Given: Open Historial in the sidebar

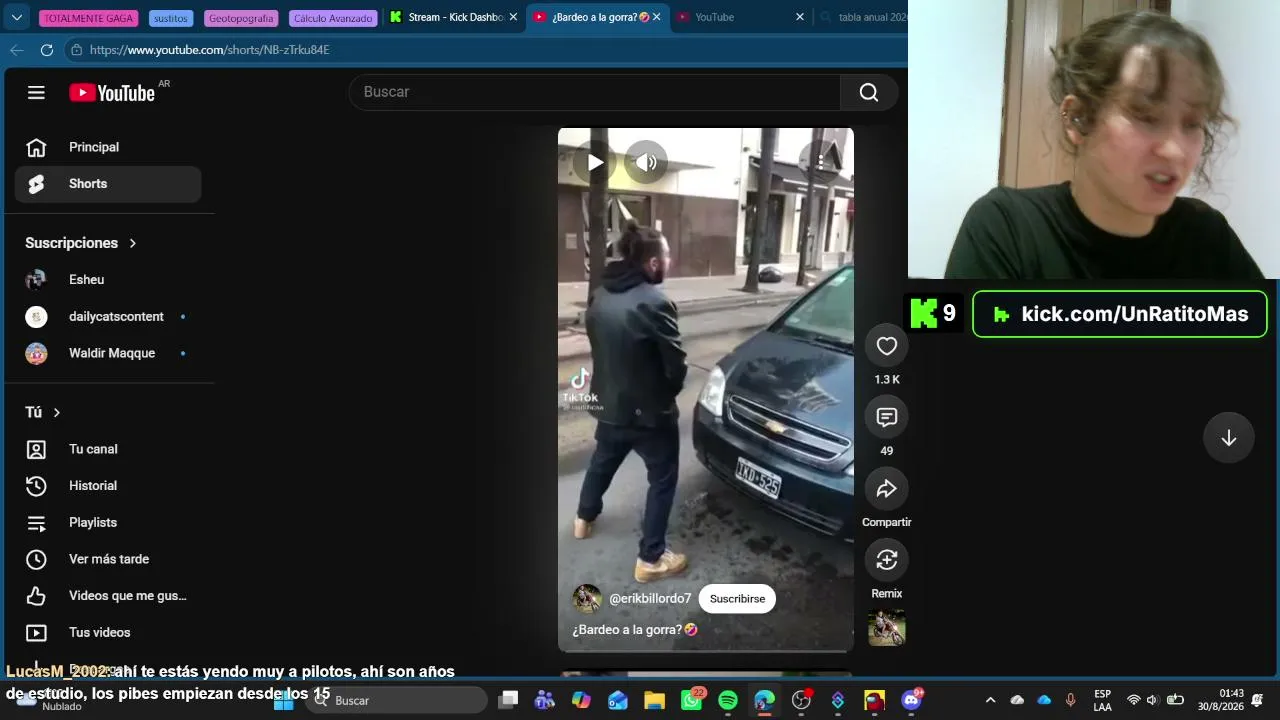Looking at the screenshot, I should 108,486.
